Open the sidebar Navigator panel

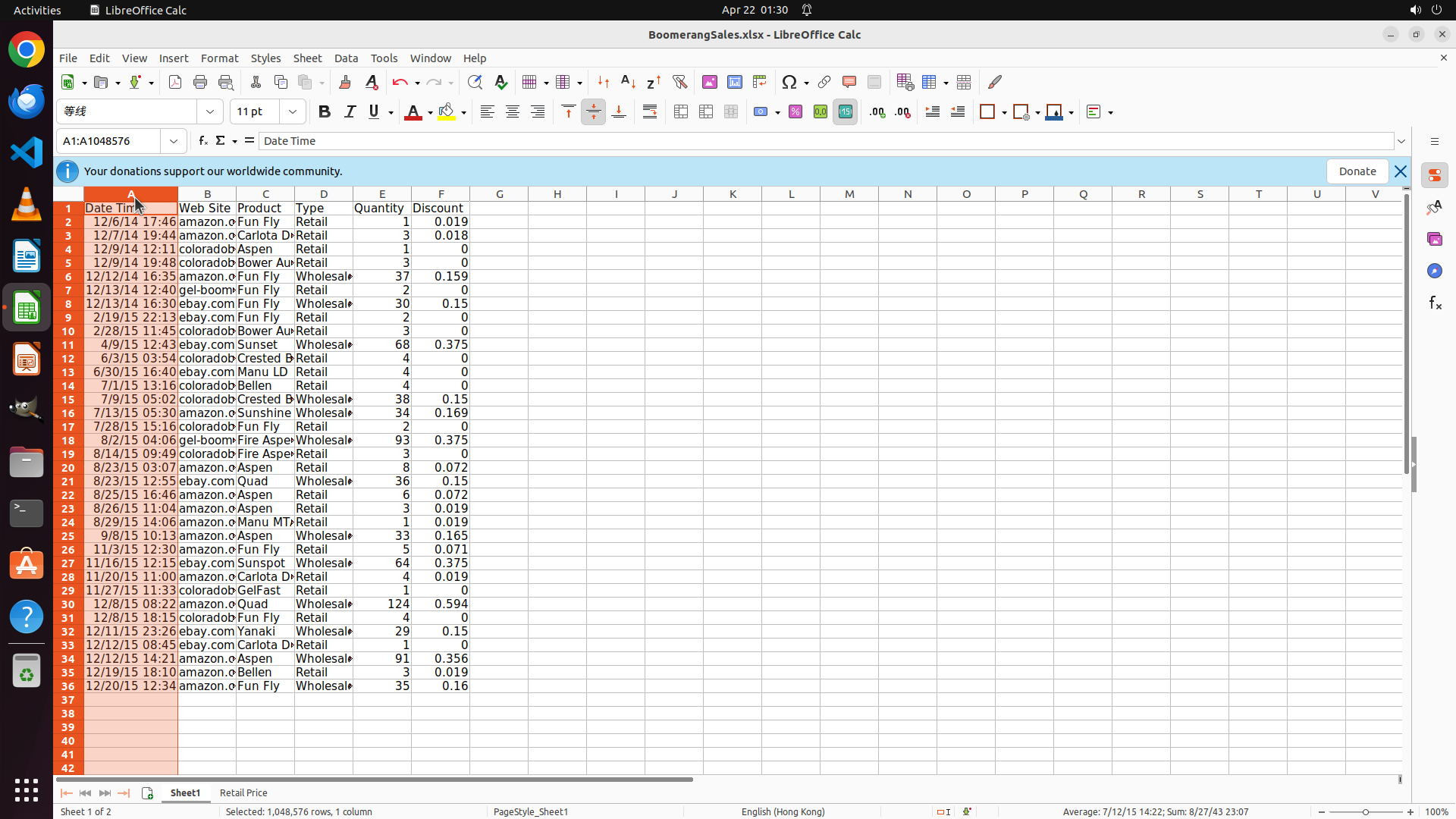tap(1434, 271)
